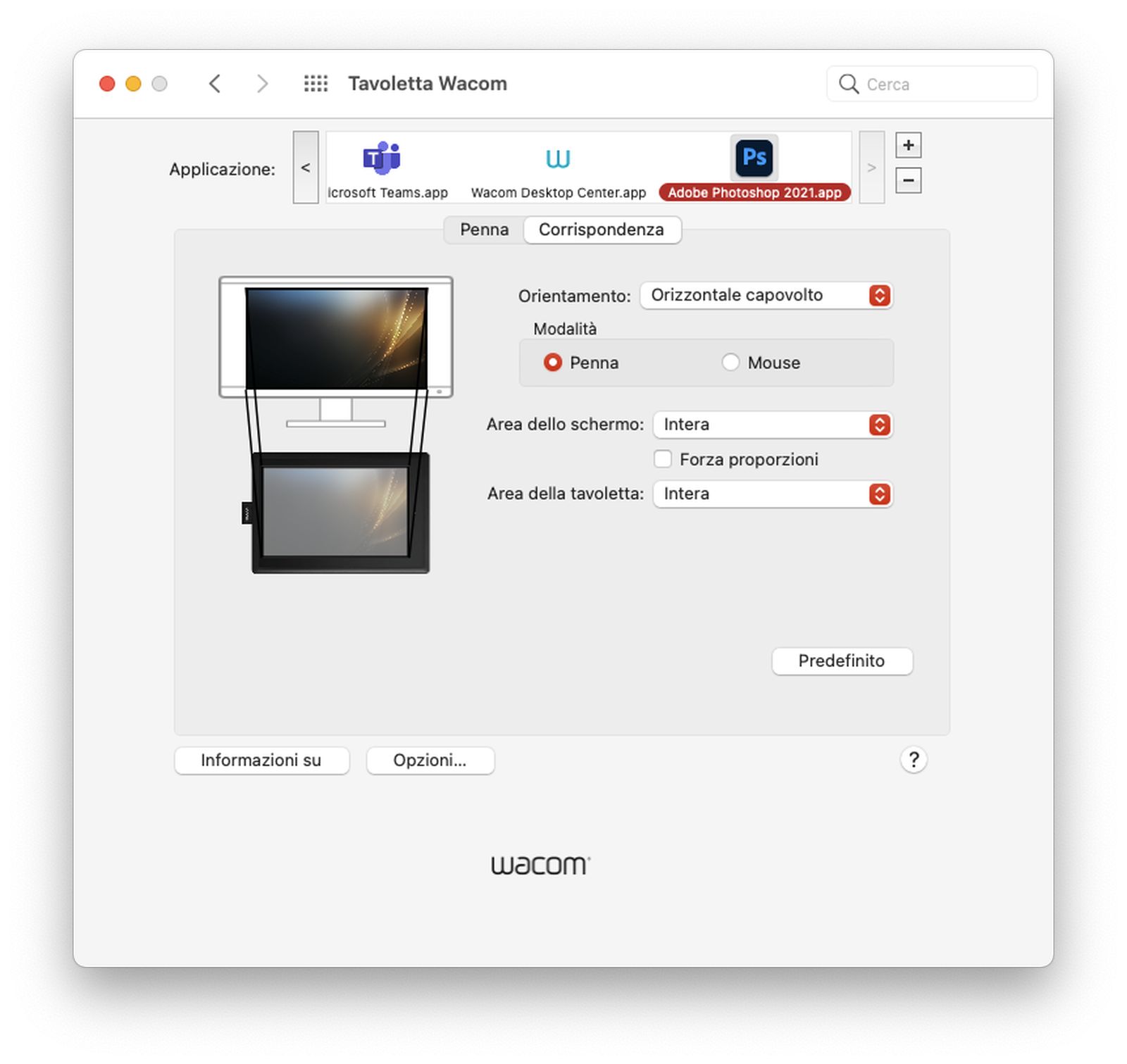1127x1064 pixels.
Task: Minimize the window with the yellow button
Action: [133, 84]
